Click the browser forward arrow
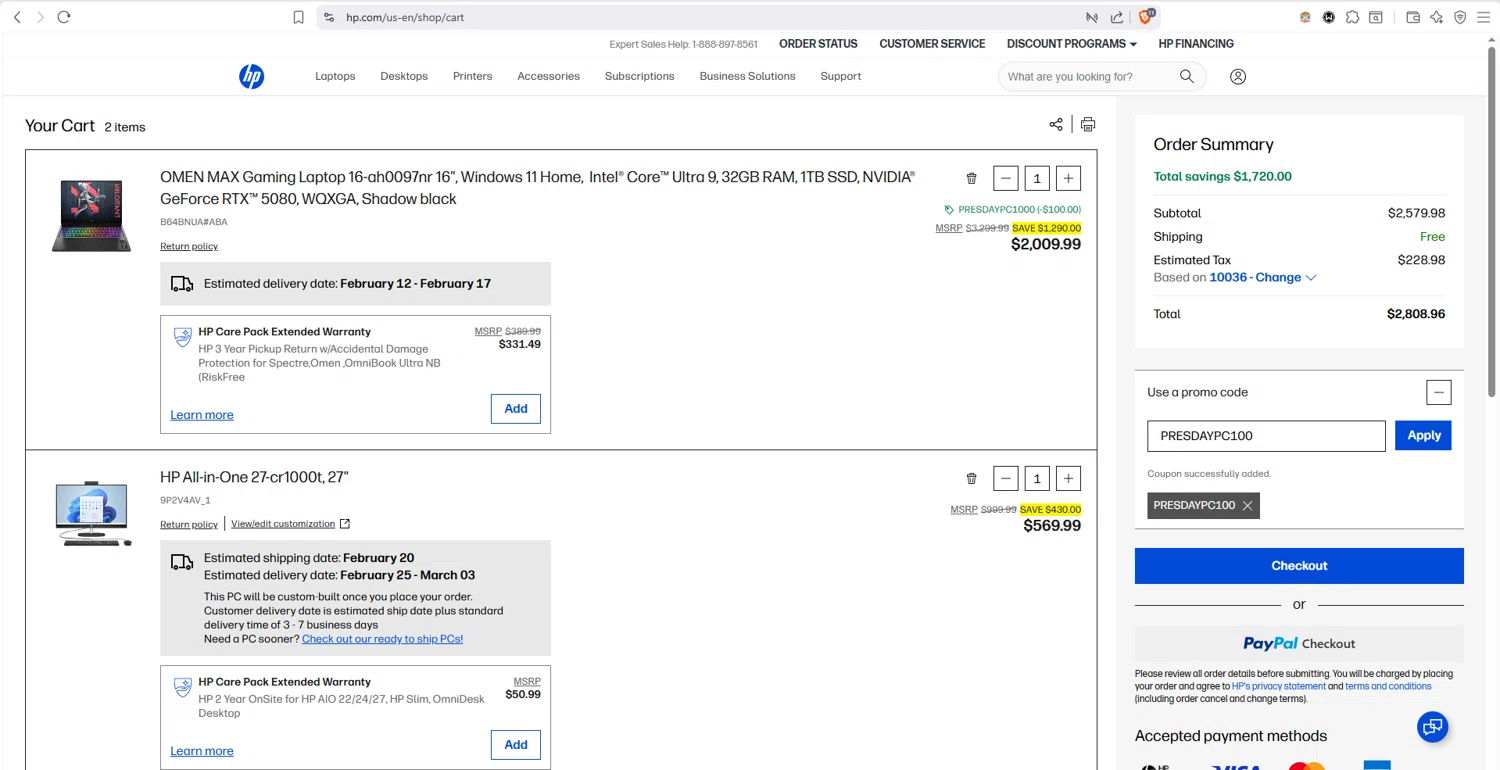Screen dimensions: 1500x770 pyautogui.click(x=40, y=17)
